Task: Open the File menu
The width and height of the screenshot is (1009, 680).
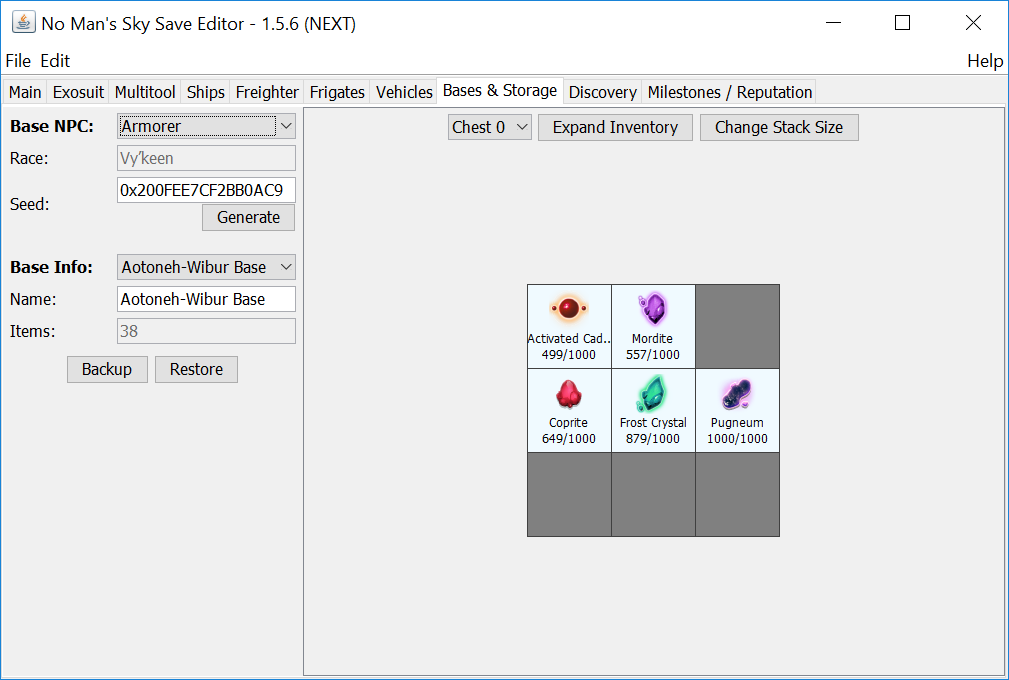Action: (x=18, y=61)
